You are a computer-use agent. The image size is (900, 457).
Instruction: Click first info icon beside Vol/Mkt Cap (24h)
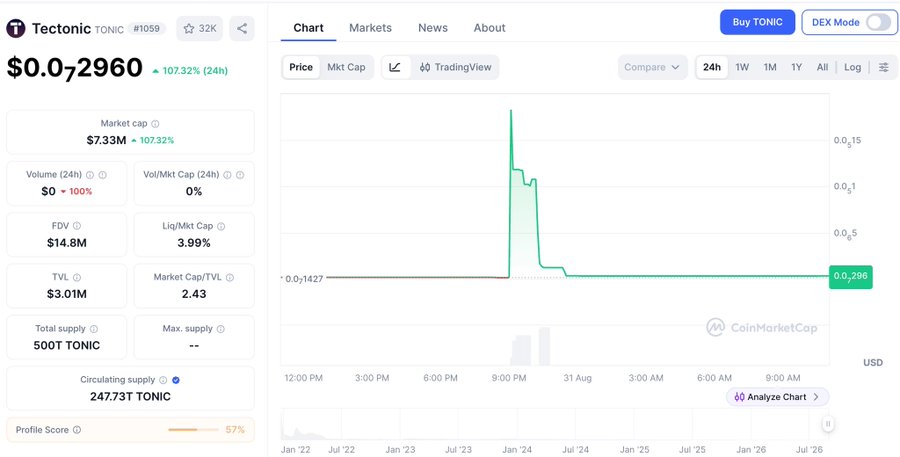pos(227,175)
